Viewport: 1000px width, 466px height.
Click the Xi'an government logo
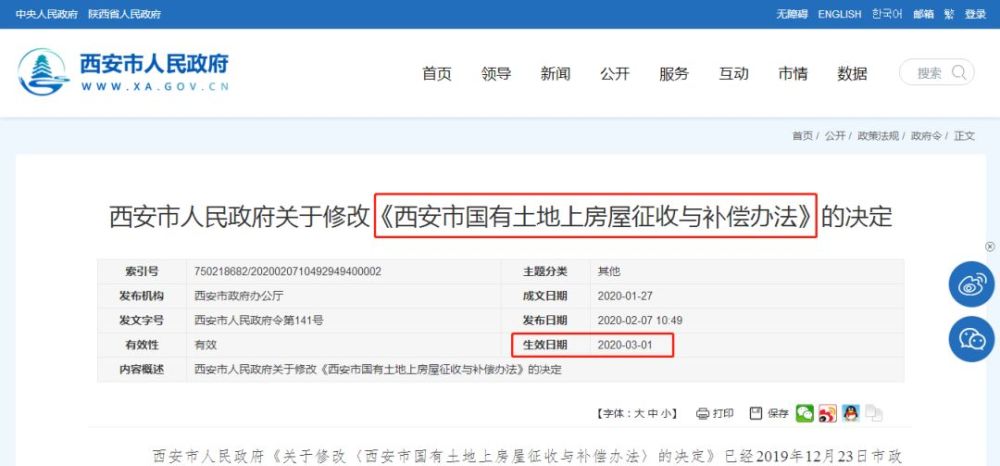pos(43,72)
